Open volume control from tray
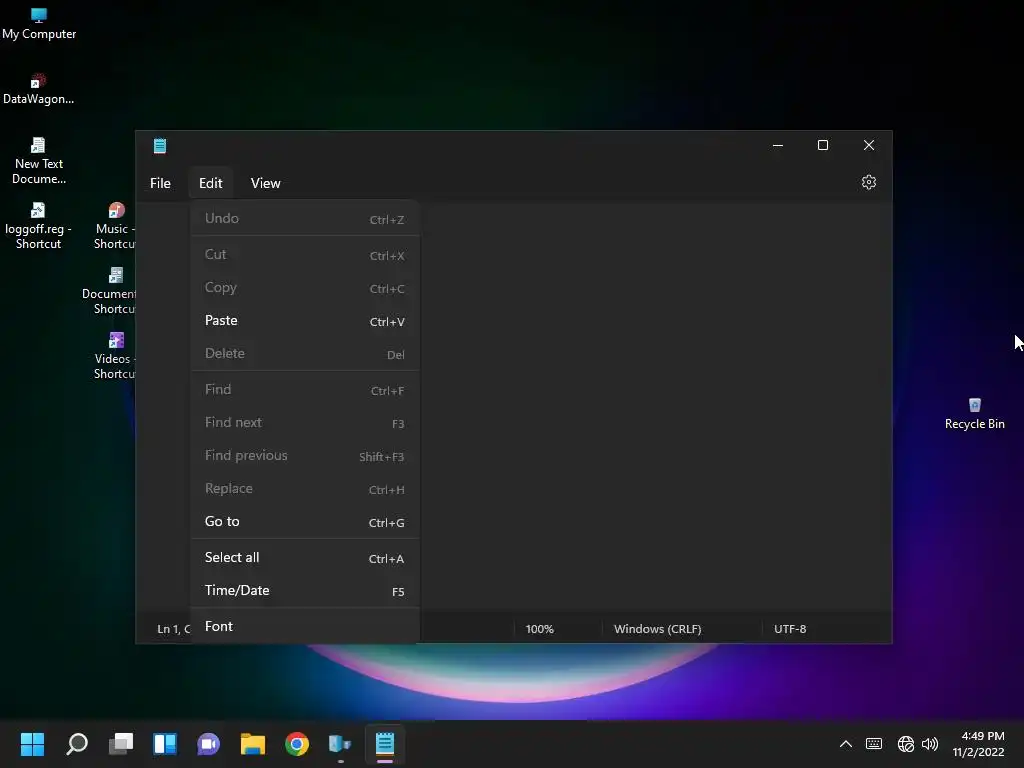 (929, 744)
